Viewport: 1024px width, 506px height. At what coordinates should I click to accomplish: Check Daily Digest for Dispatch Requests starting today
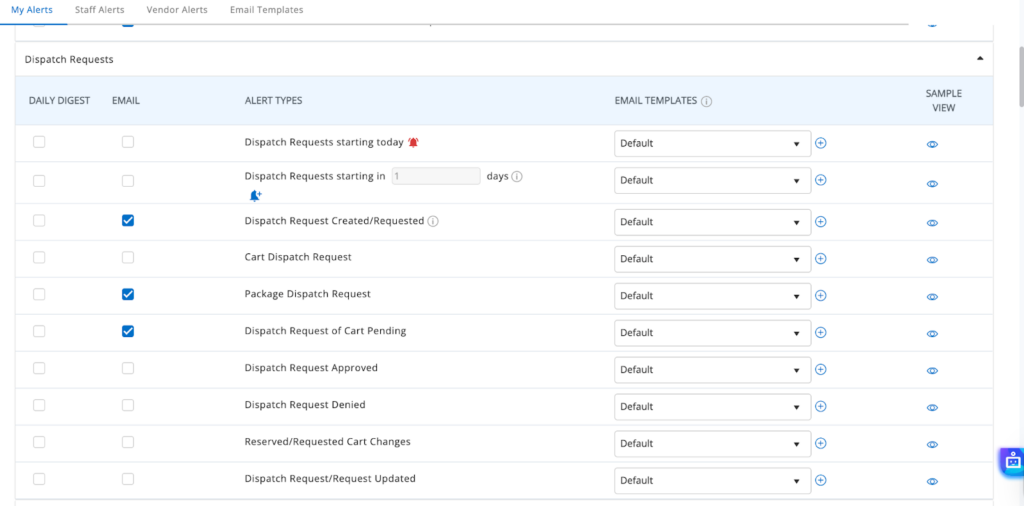[39, 142]
